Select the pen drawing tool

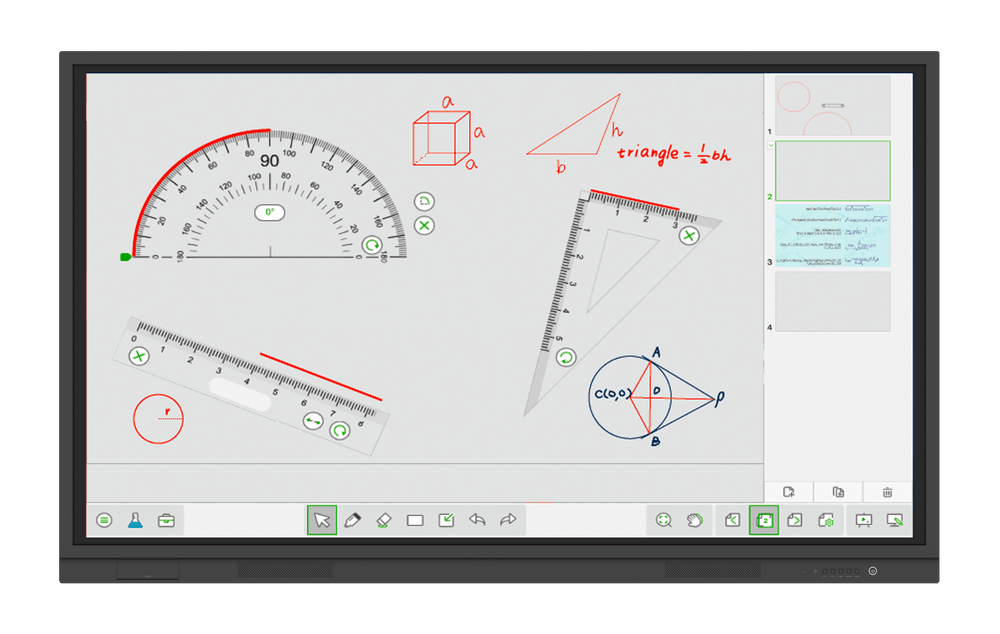click(352, 520)
